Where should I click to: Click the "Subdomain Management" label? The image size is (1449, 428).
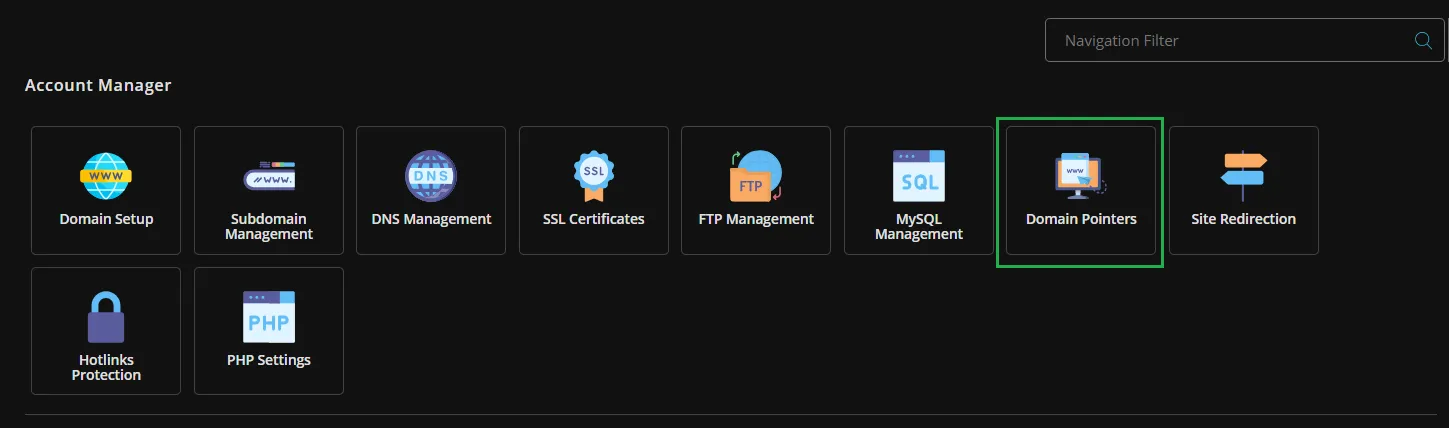(x=269, y=226)
